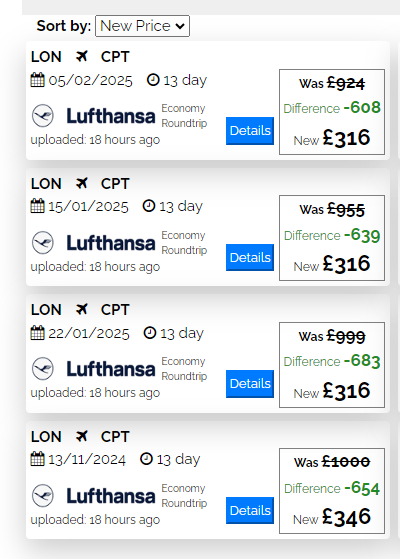Click the price box with Difference -639
The height and width of the screenshot is (559, 400).
pyautogui.click(x=332, y=238)
